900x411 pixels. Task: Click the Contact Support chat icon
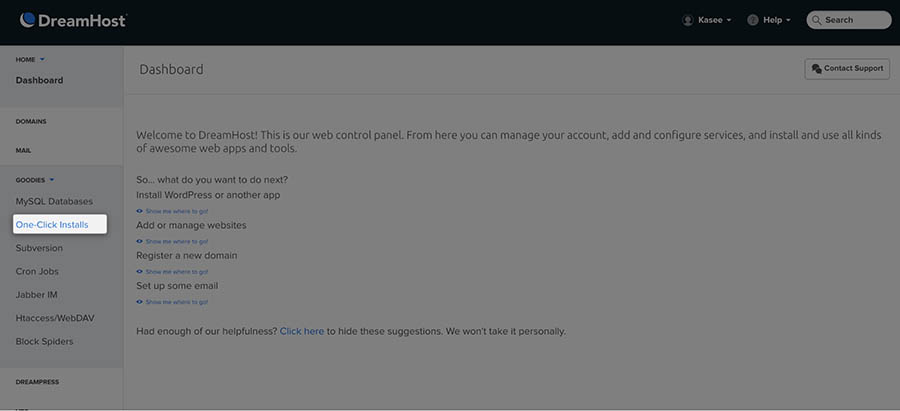(x=816, y=69)
